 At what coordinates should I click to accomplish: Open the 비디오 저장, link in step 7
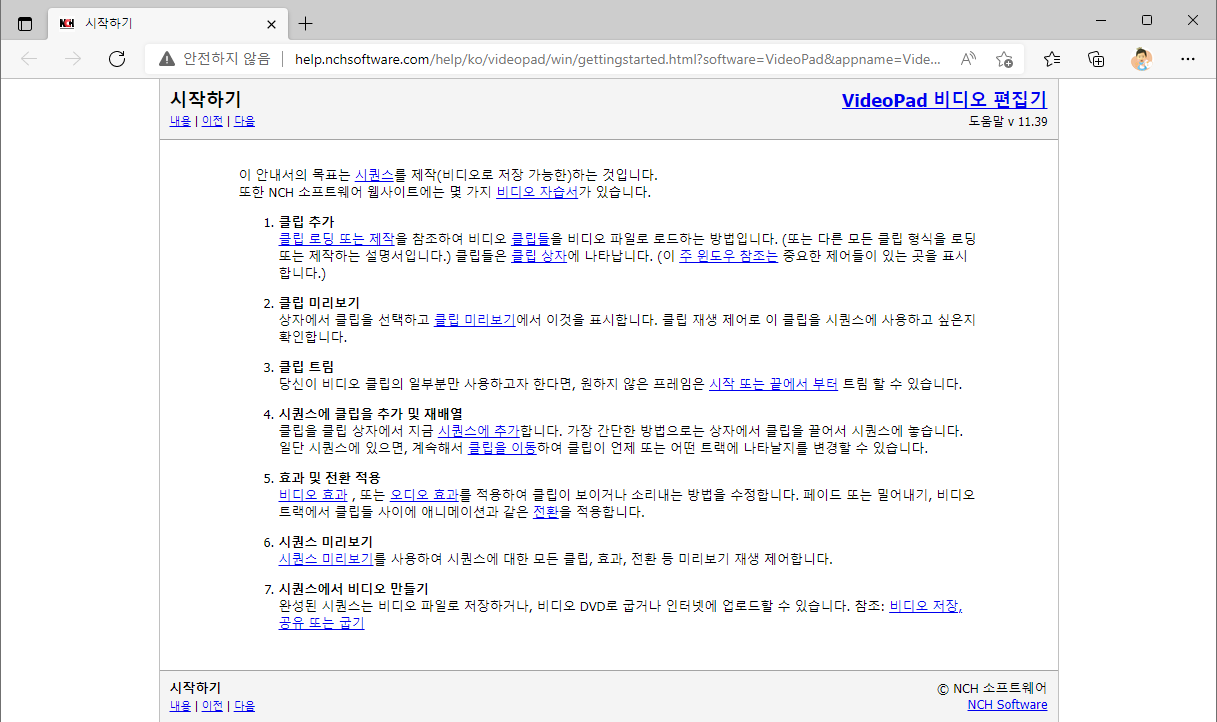click(926, 606)
